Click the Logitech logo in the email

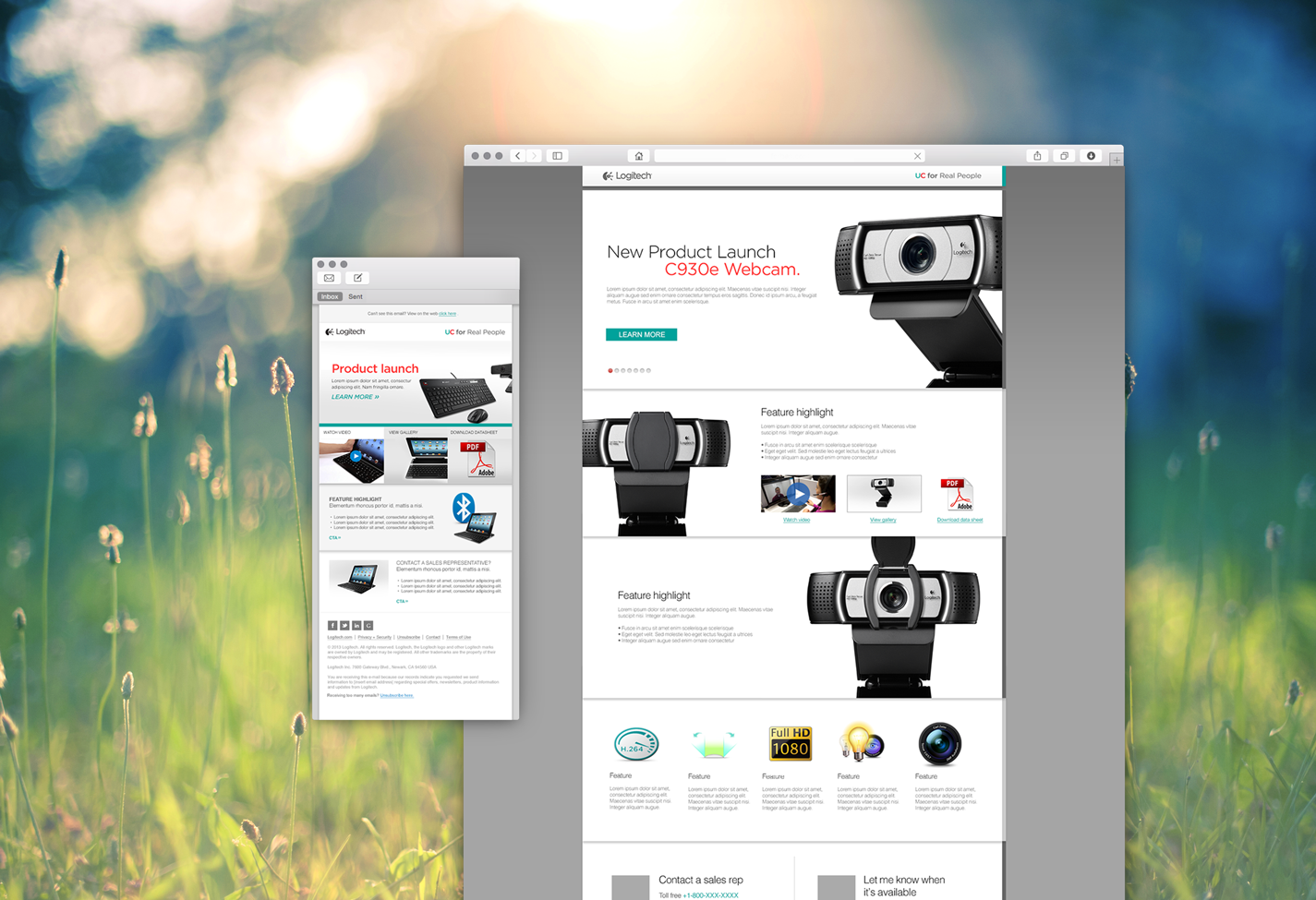pyautogui.click(x=345, y=331)
